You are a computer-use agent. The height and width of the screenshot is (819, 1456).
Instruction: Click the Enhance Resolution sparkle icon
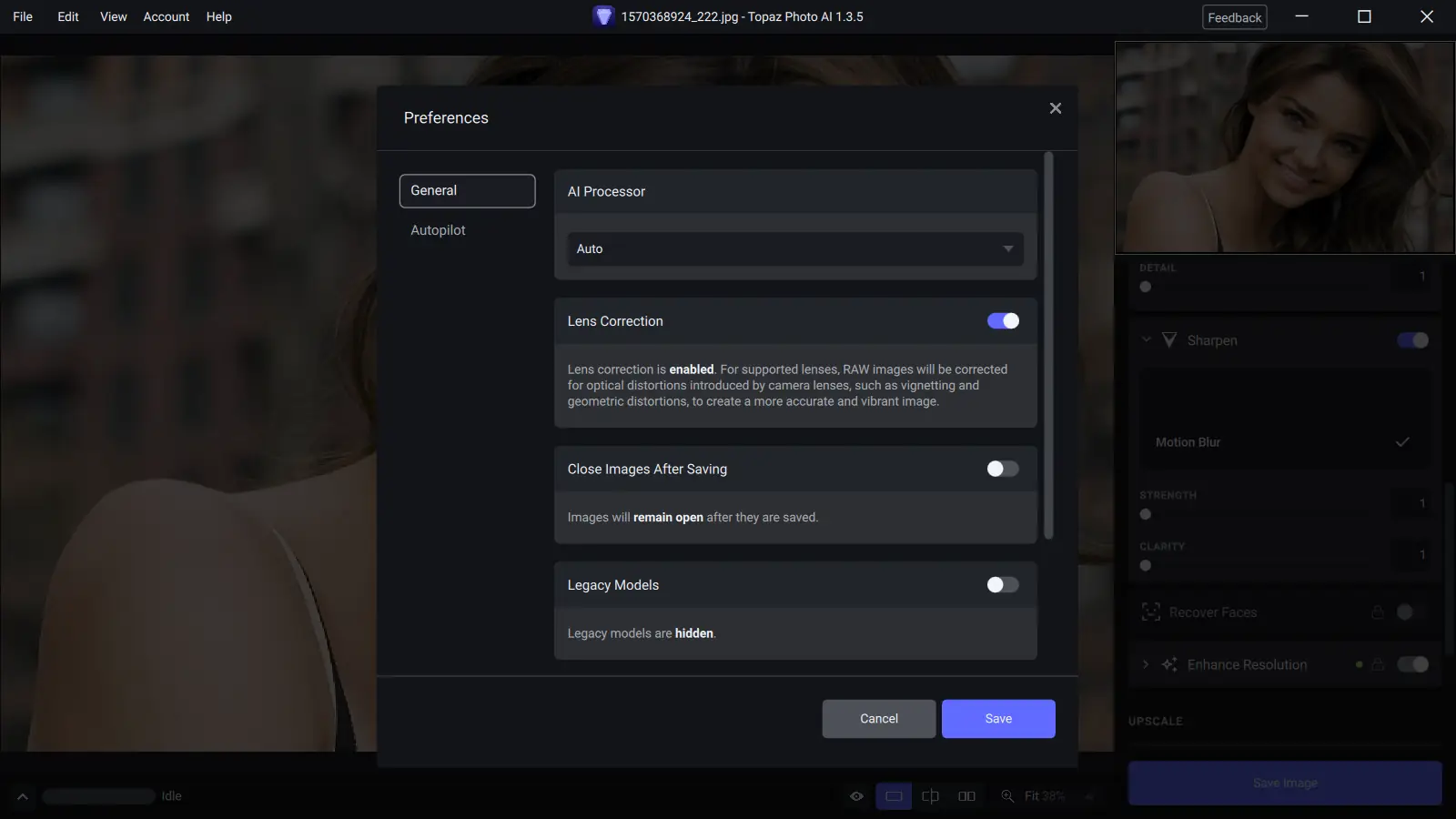[x=1169, y=664]
